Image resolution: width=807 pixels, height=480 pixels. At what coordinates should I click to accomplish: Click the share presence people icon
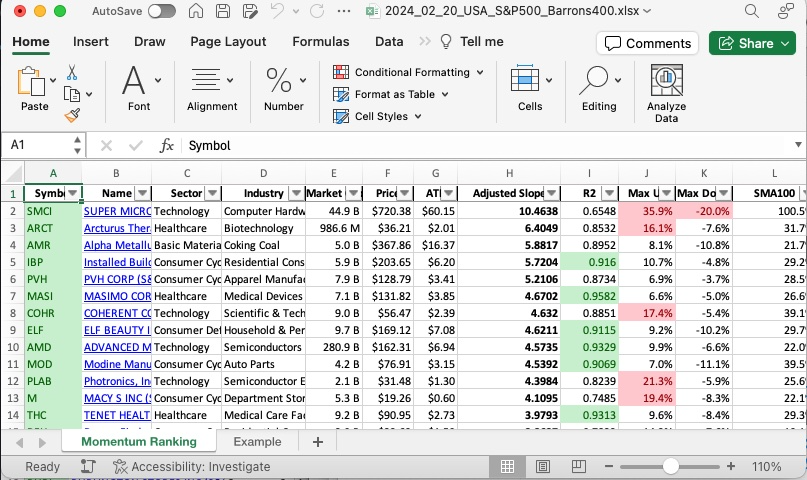pos(785,11)
